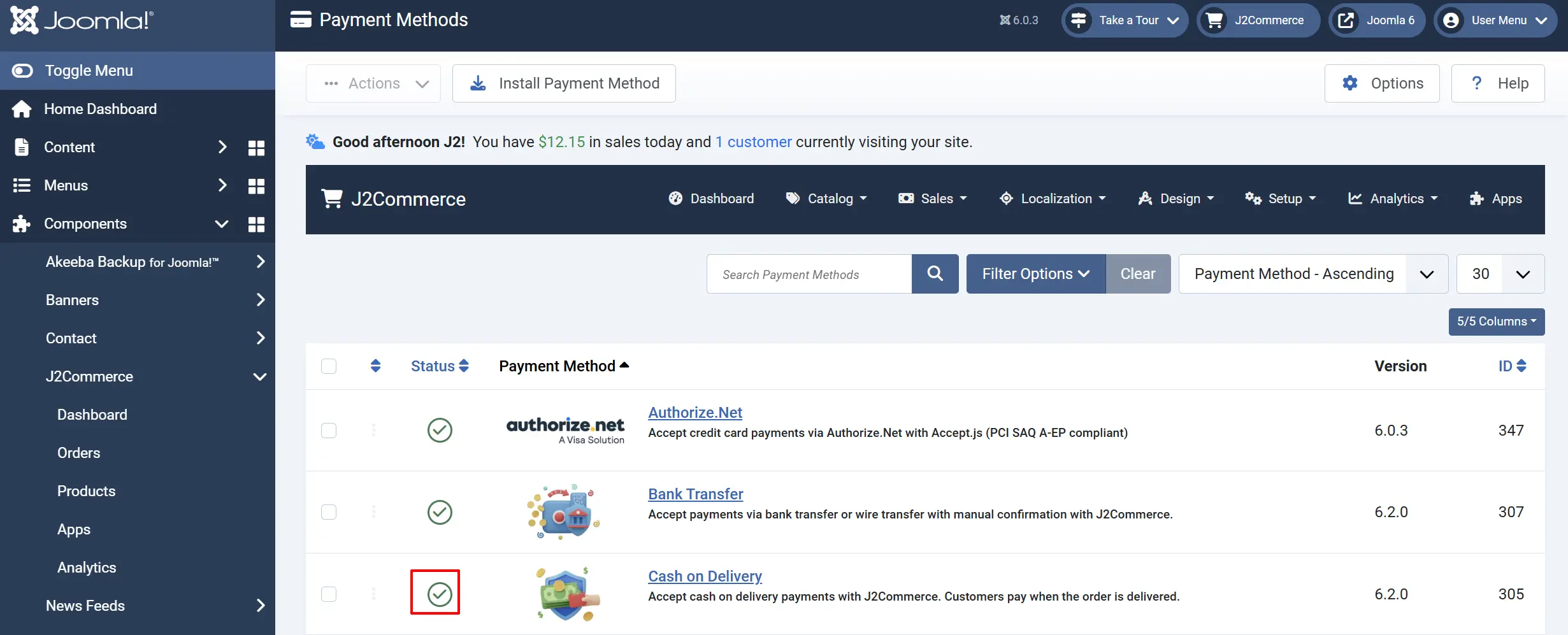
Task: Select the Bank Transfer row checkbox
Action: [329, 512]
